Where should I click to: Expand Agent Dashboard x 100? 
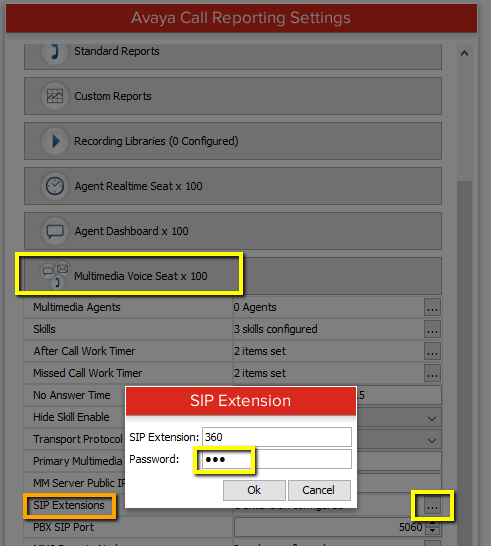pyautogui.click(x=233, y=231)
